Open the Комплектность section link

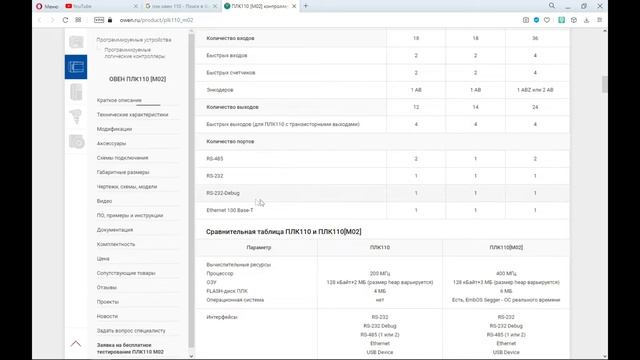click(x=116, y=244)
